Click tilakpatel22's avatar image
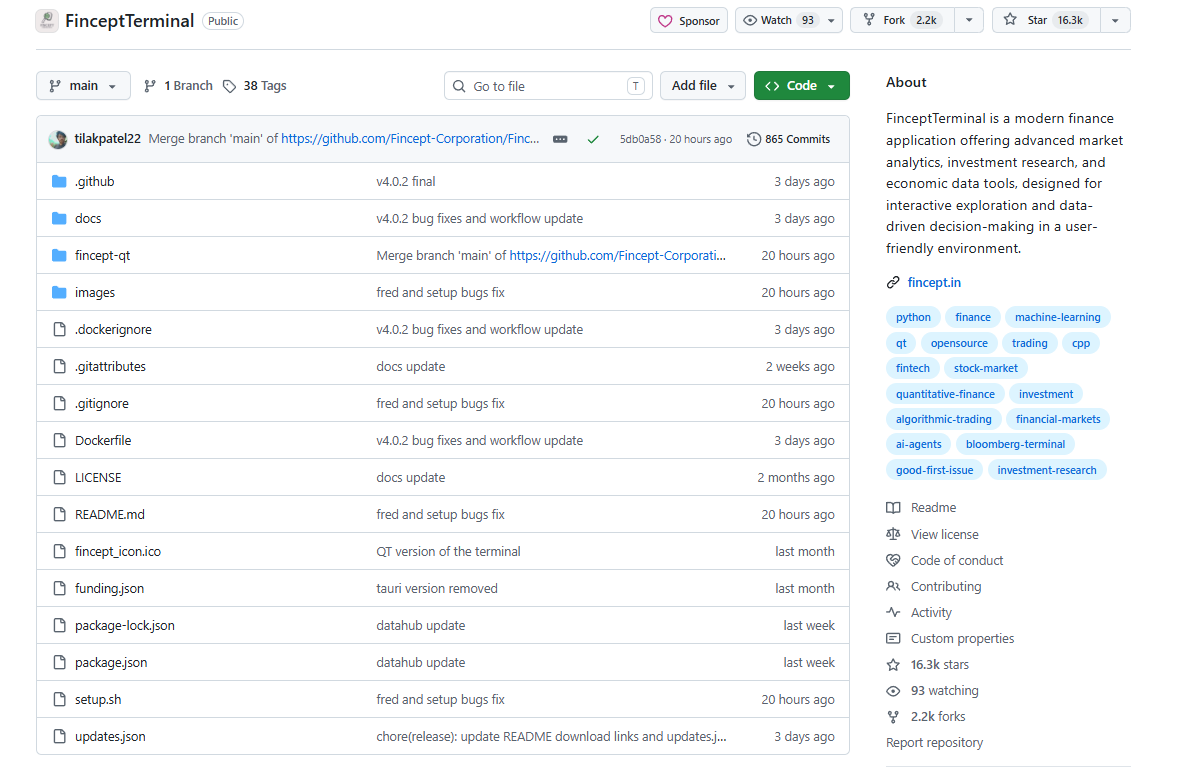Image resolution: width=1177 pixels, height=770 pixels. (58, 139)
